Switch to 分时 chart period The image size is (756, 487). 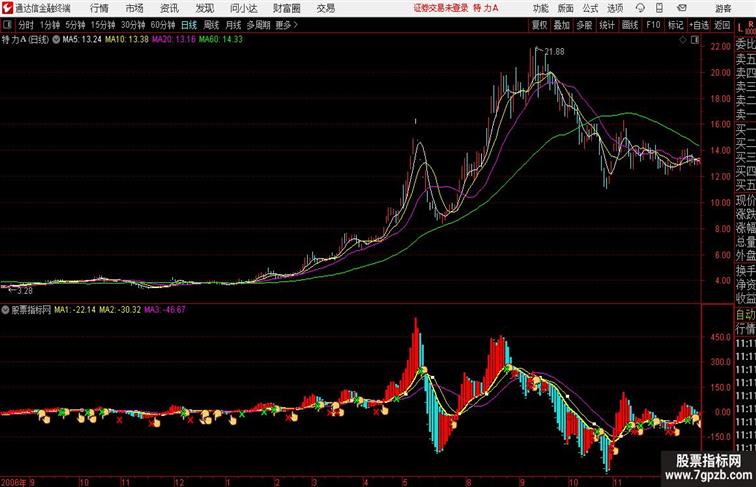pyautogui.click(x=26, y=25)
